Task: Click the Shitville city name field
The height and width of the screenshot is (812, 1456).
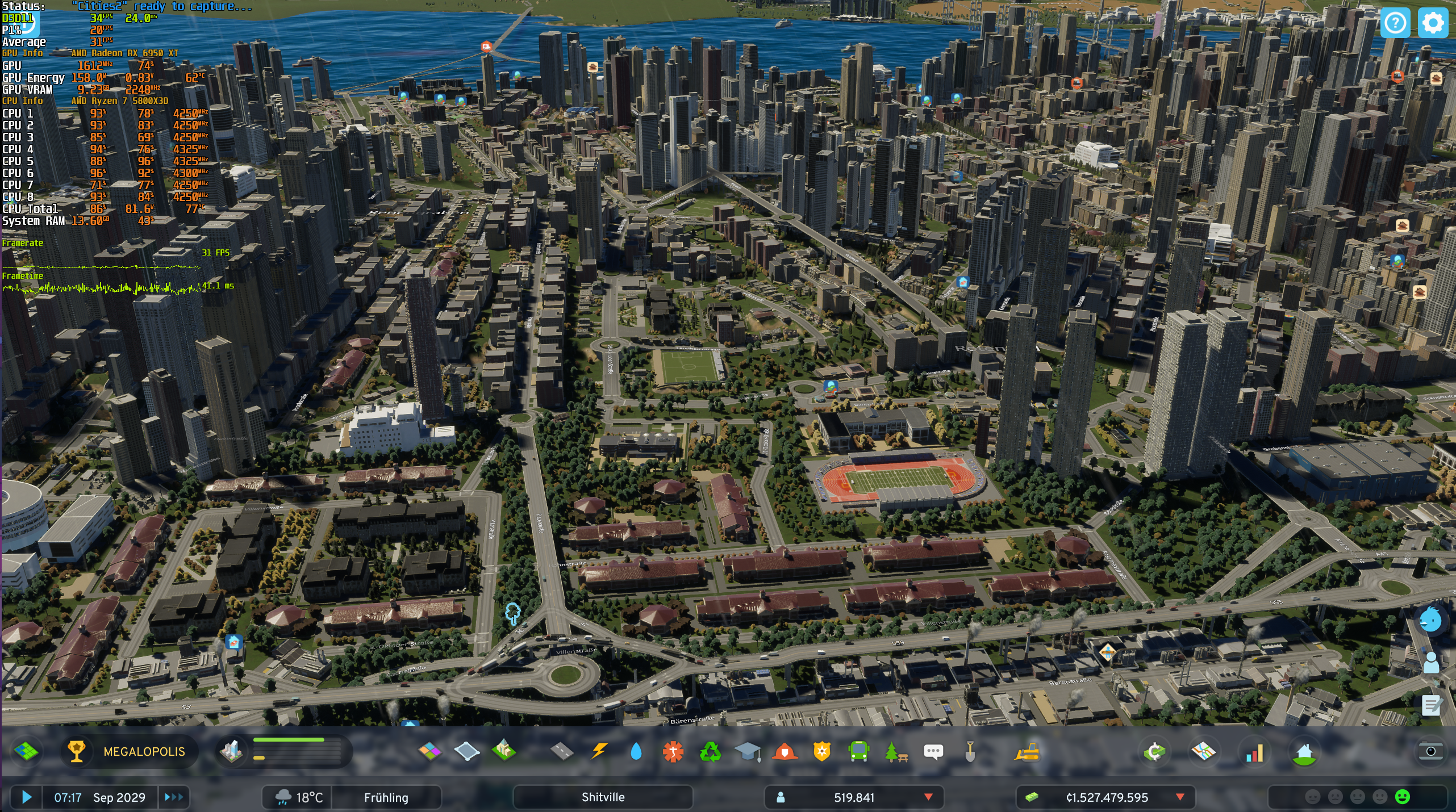Action: point(603,797)
